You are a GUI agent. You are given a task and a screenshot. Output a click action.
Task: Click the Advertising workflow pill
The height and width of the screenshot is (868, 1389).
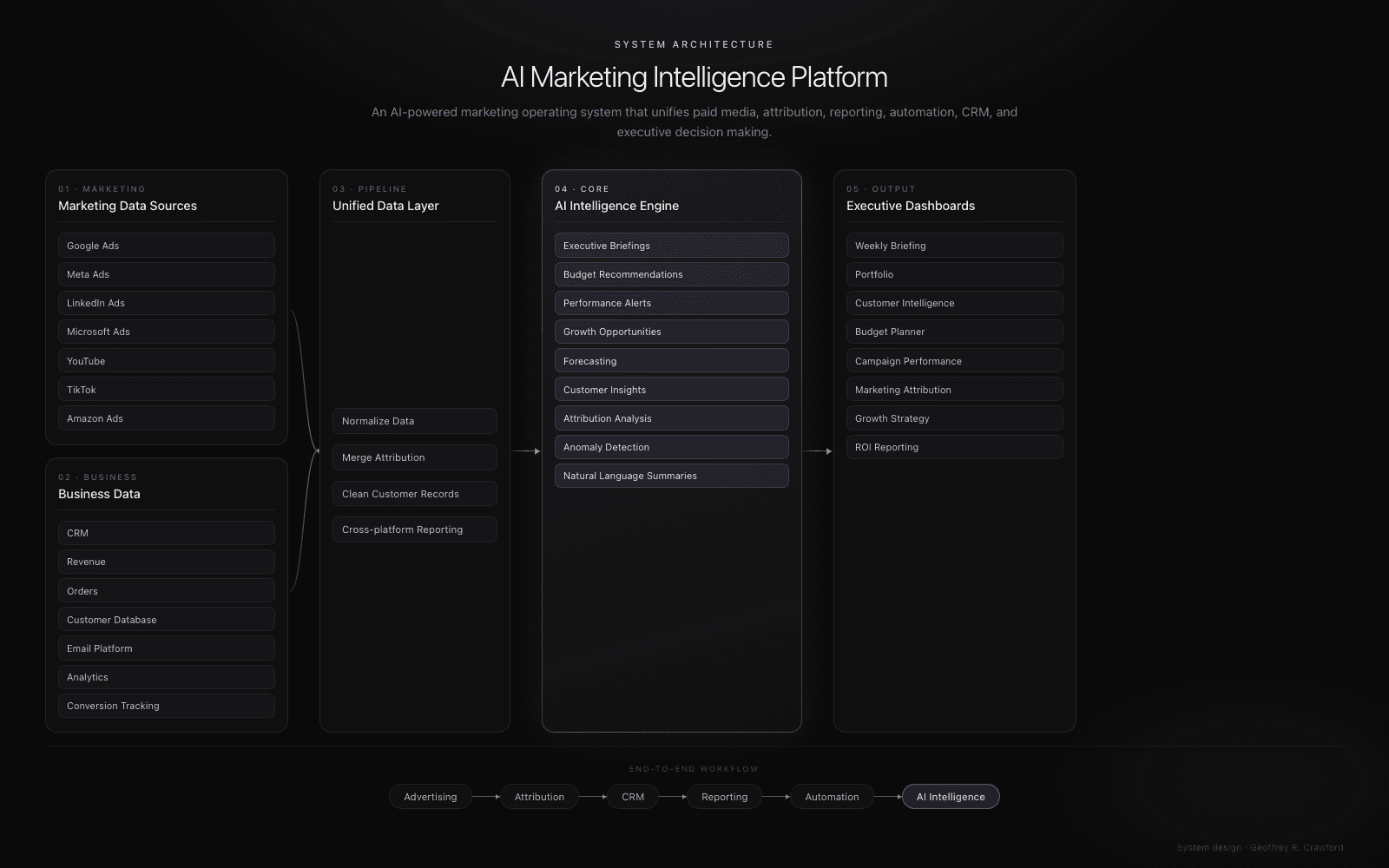click(431, 797)
